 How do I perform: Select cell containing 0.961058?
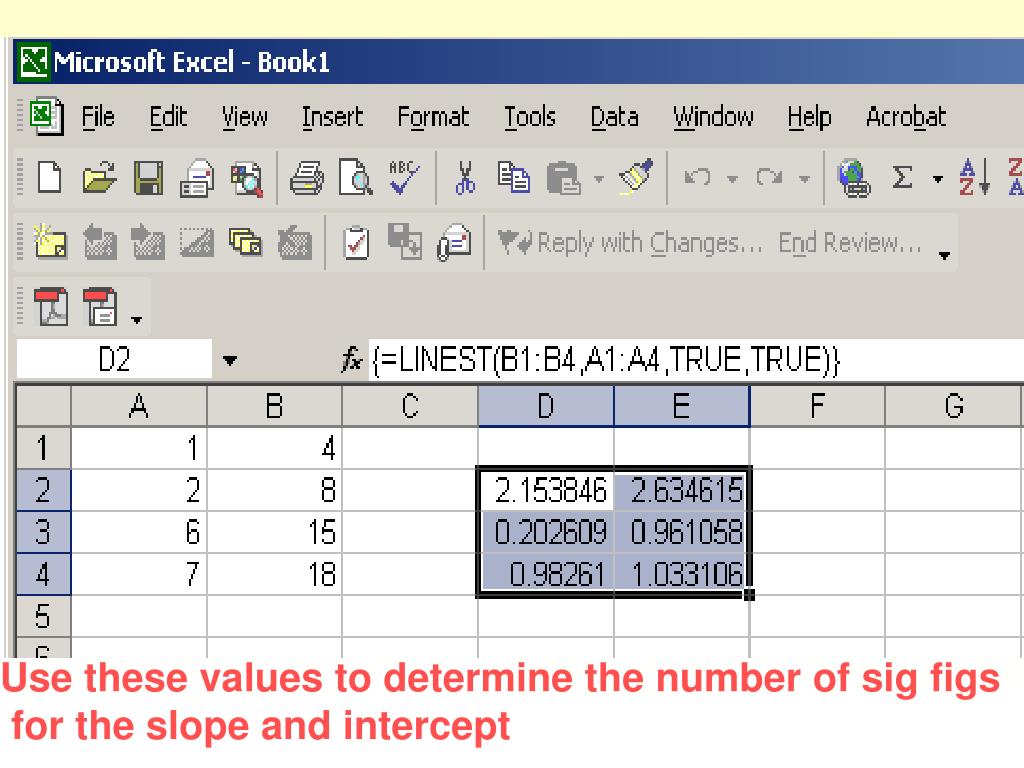[x=682, y=532]
